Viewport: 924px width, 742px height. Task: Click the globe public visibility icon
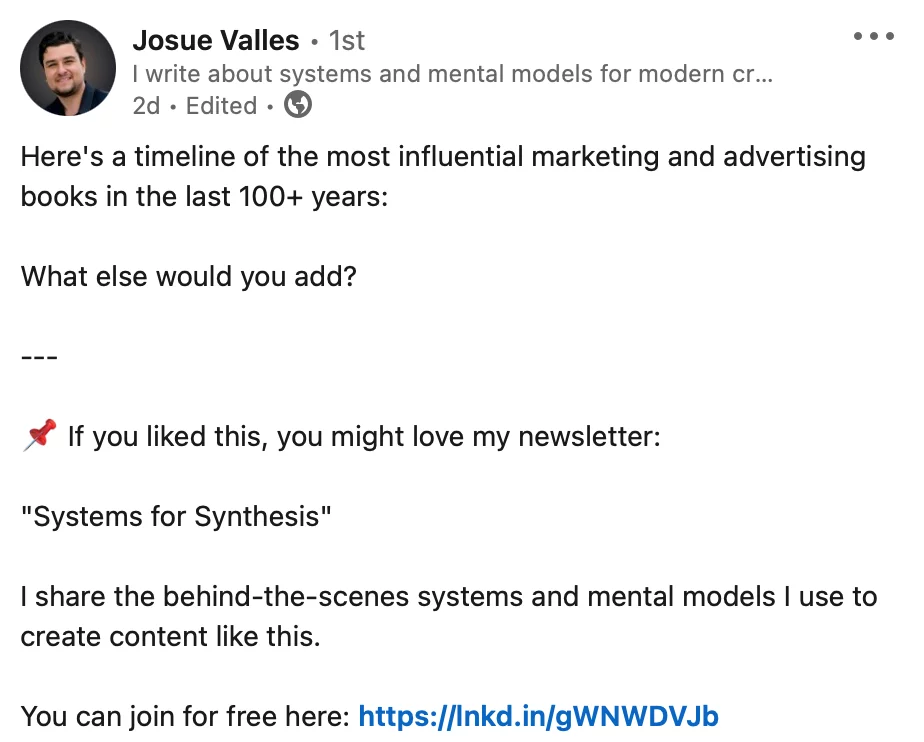tap(298, 105)
